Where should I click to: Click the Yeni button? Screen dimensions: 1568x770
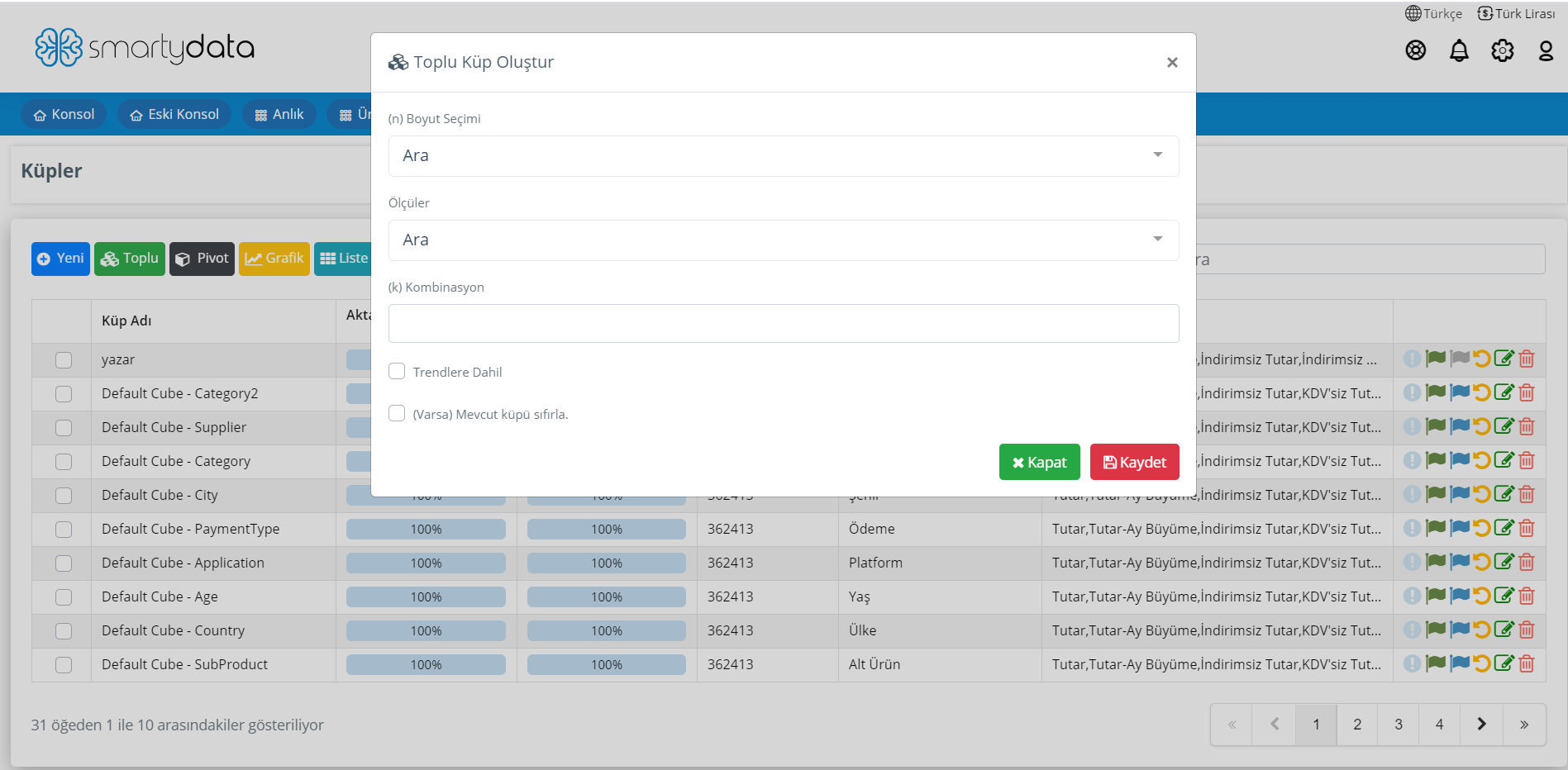coord(60,259)
